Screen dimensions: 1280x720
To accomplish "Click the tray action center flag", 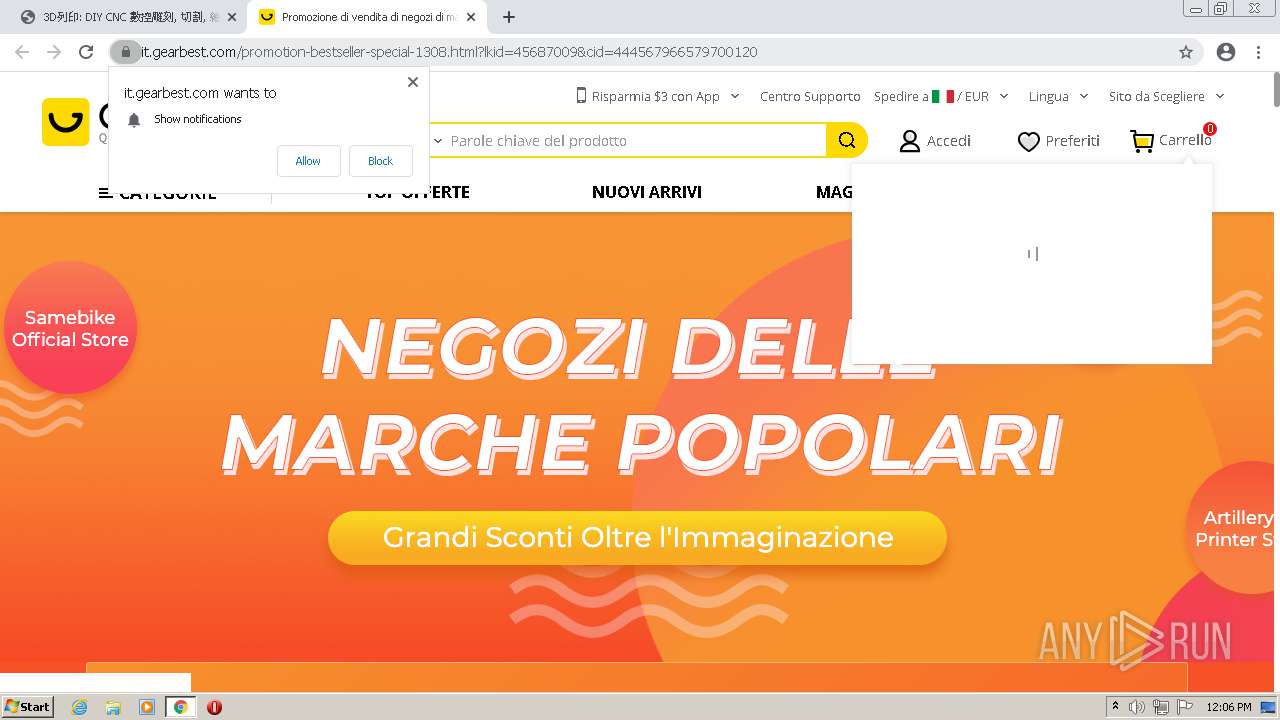I will tap(1184, 707).
